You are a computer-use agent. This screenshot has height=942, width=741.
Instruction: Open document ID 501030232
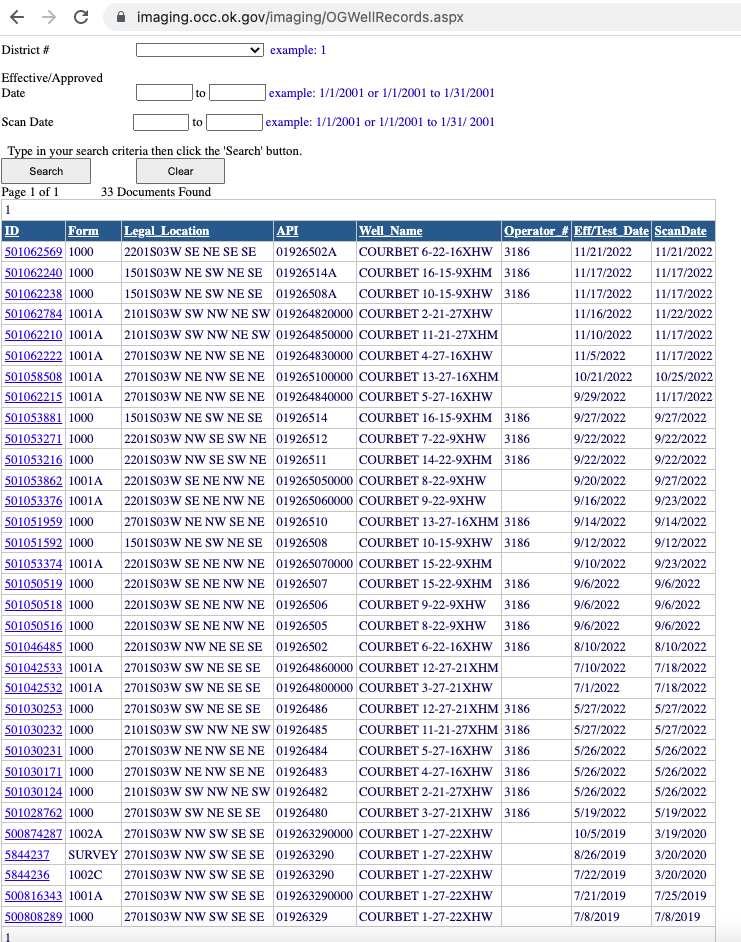pos(34,729)
